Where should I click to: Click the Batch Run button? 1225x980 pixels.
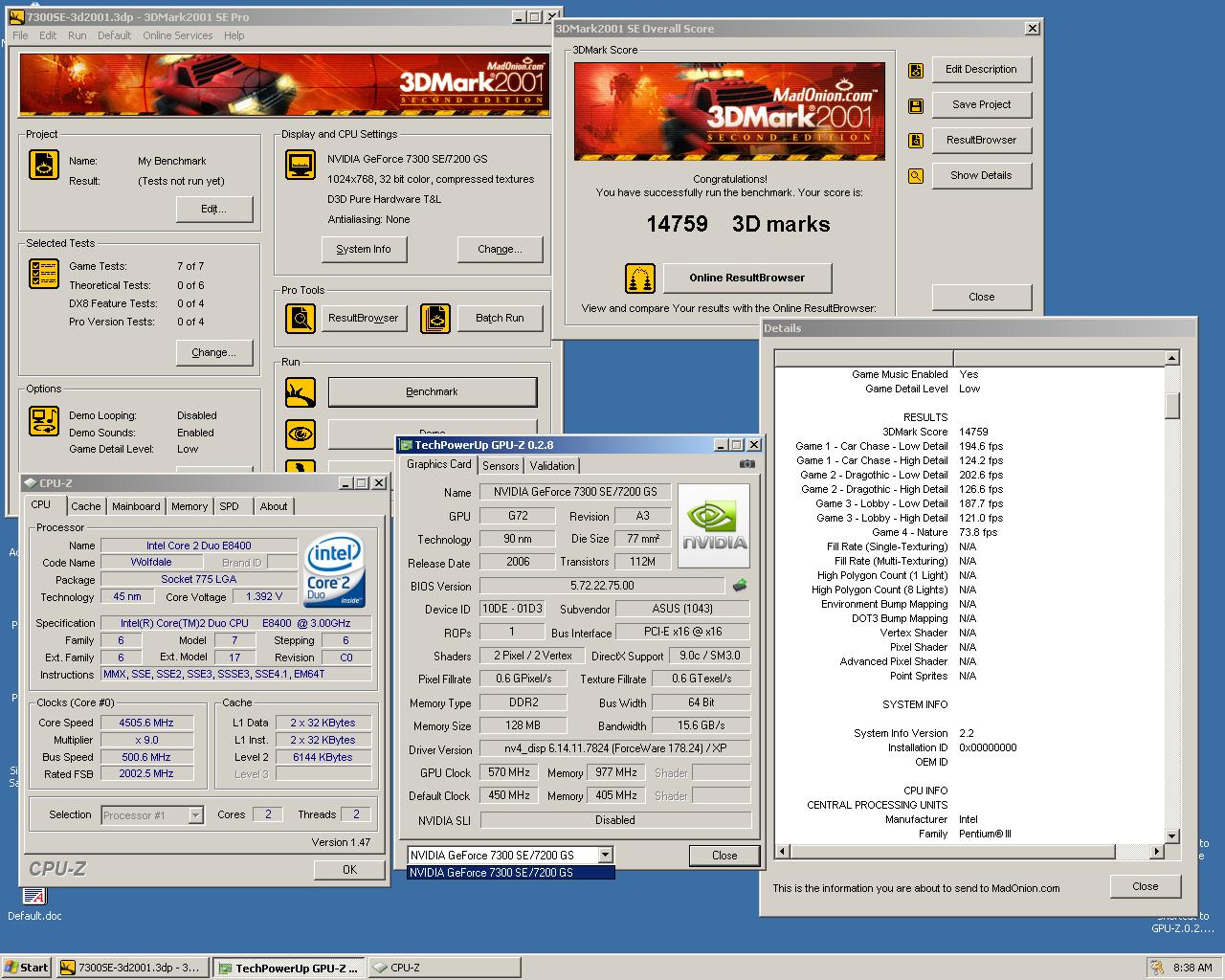500,318
